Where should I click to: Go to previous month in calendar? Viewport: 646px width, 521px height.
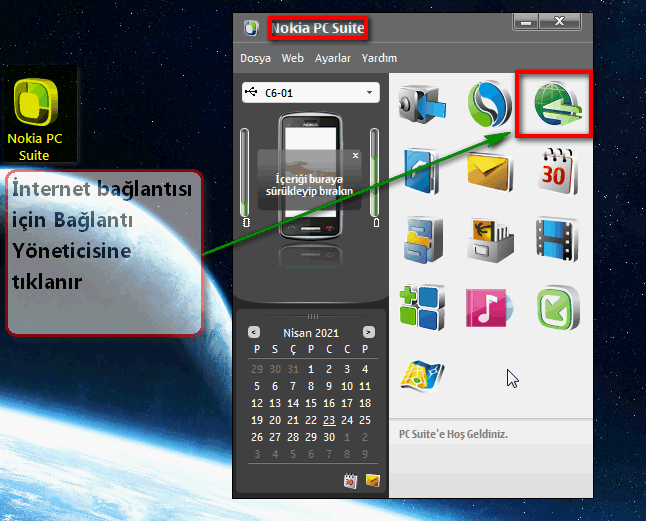click(x=254, y=332)
